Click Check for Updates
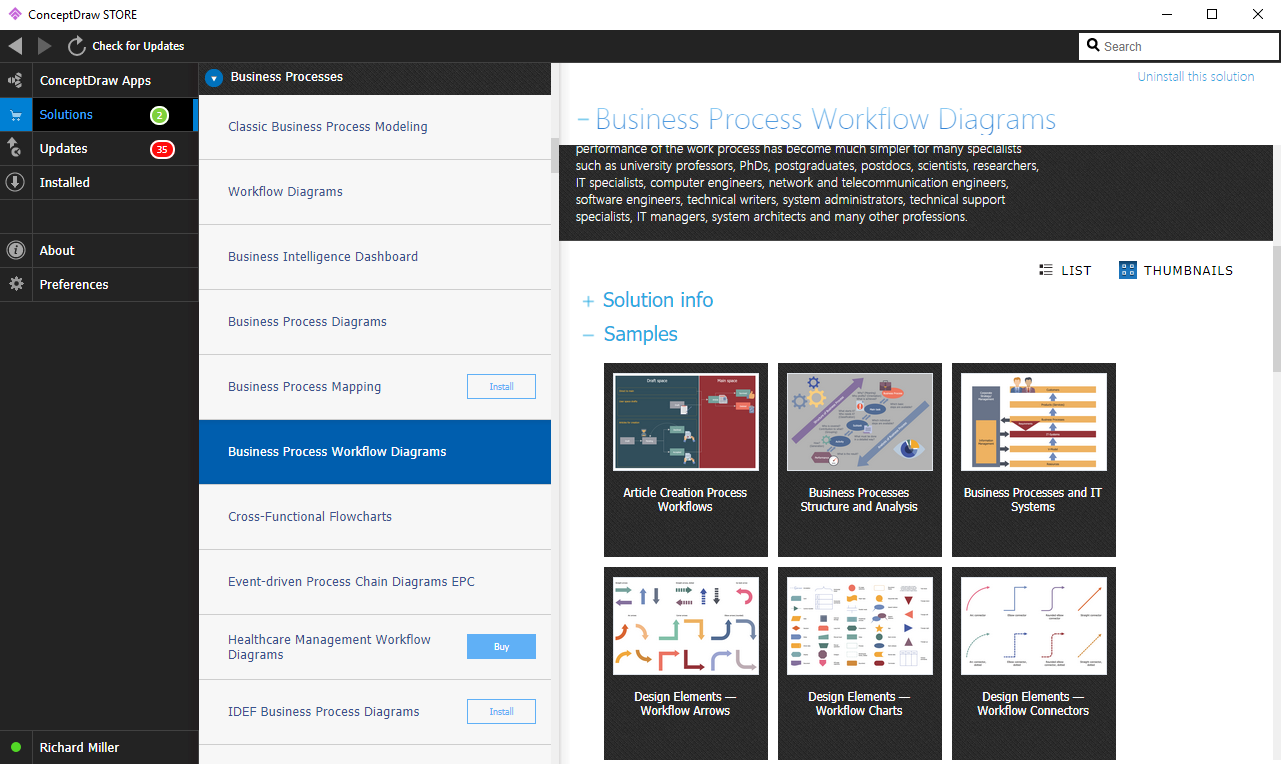 (138, 46)
